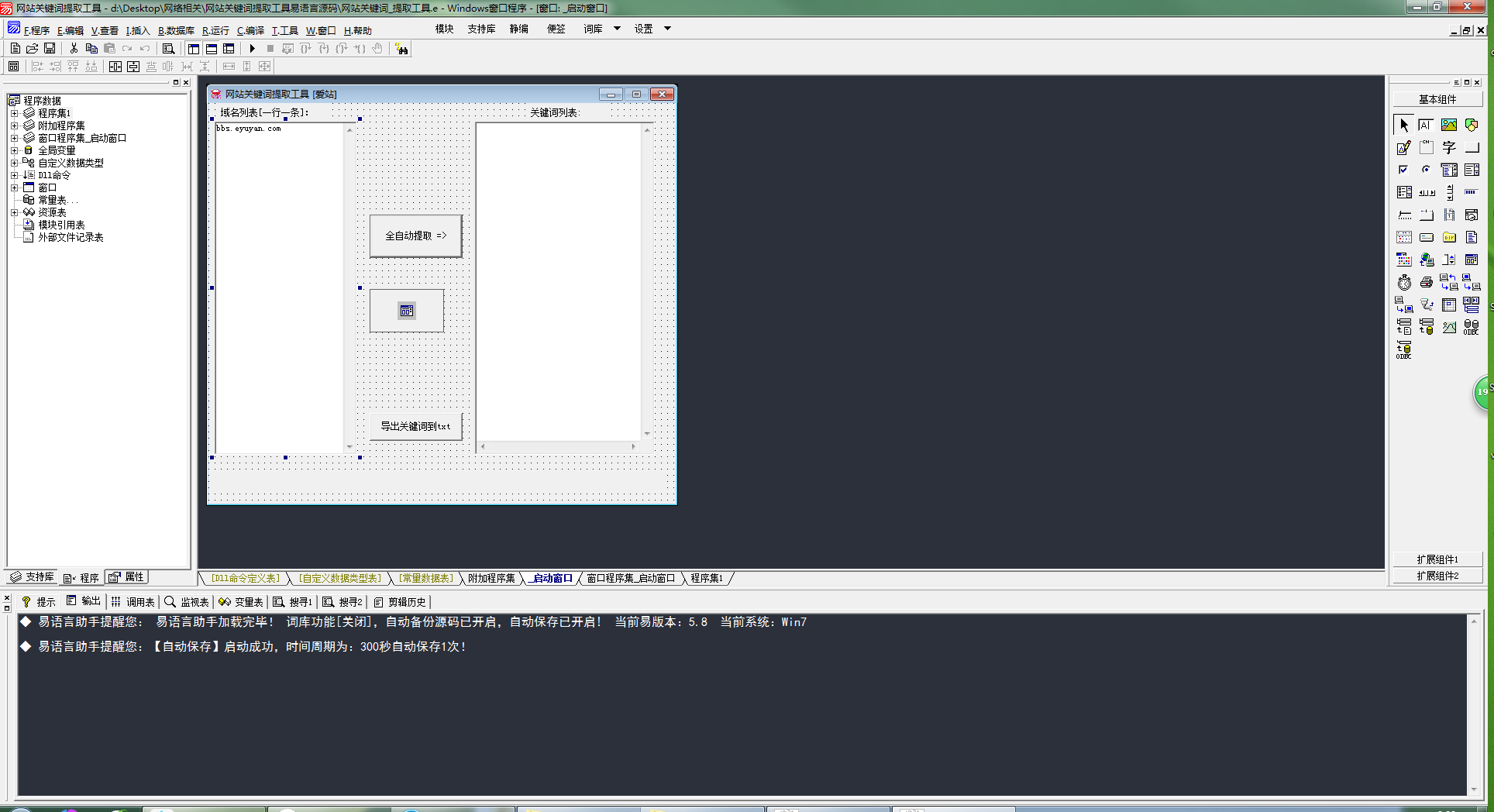1494x812 pixels.
Task: Expand the Dll命令 tree node
Action: [x=14, y=175]
